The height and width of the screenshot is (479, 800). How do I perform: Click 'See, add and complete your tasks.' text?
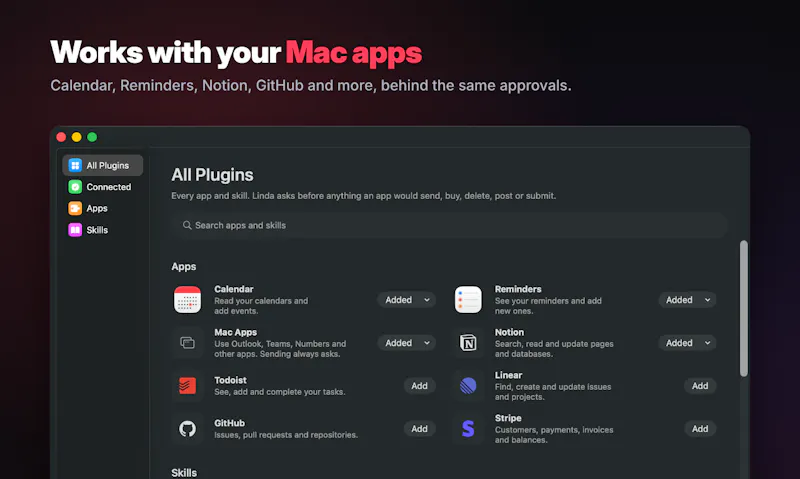[x=280, y=392]
